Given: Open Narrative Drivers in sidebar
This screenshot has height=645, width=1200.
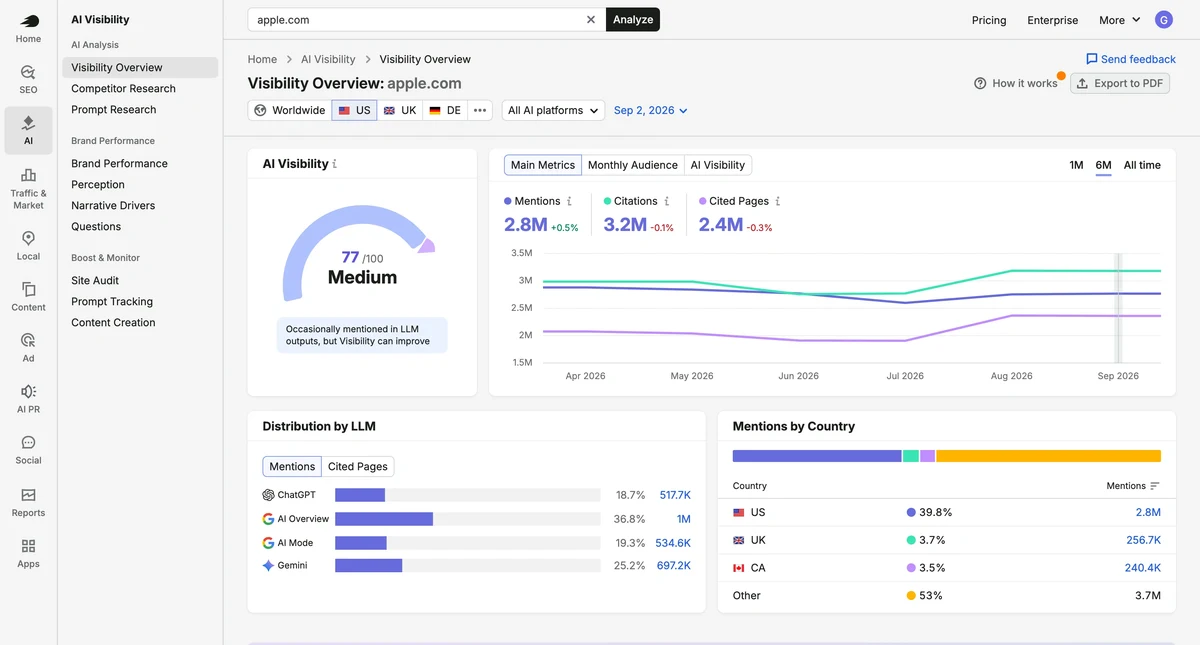Looking at the screenshot, I should click(x=113, y=205).
